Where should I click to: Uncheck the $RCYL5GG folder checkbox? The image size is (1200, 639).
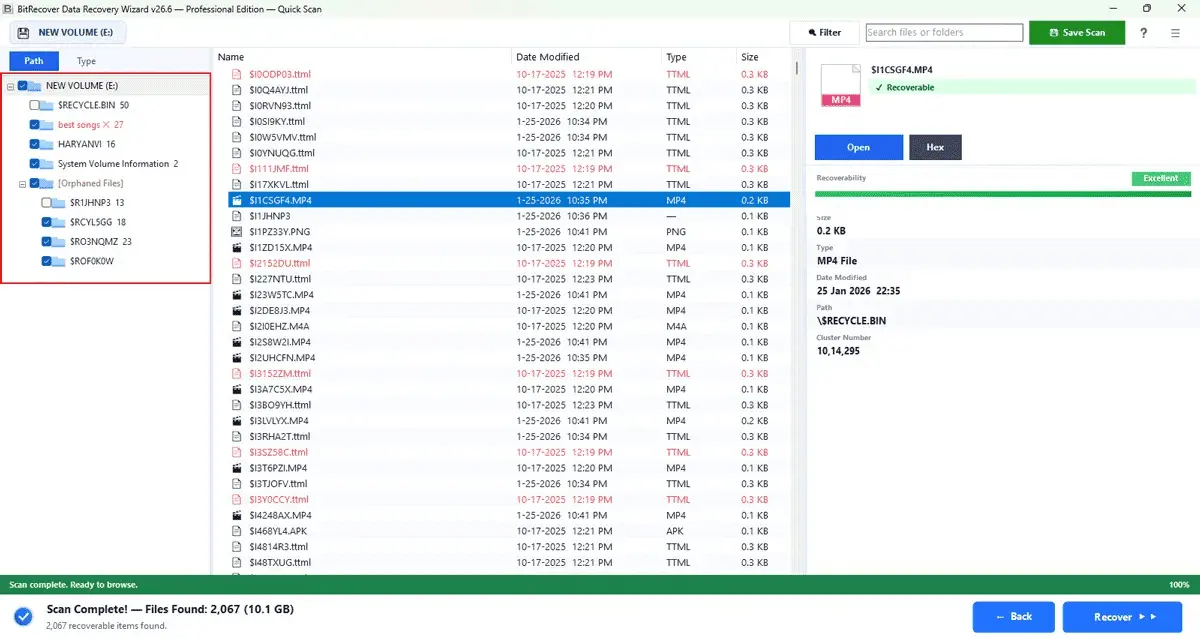[47, 222]
